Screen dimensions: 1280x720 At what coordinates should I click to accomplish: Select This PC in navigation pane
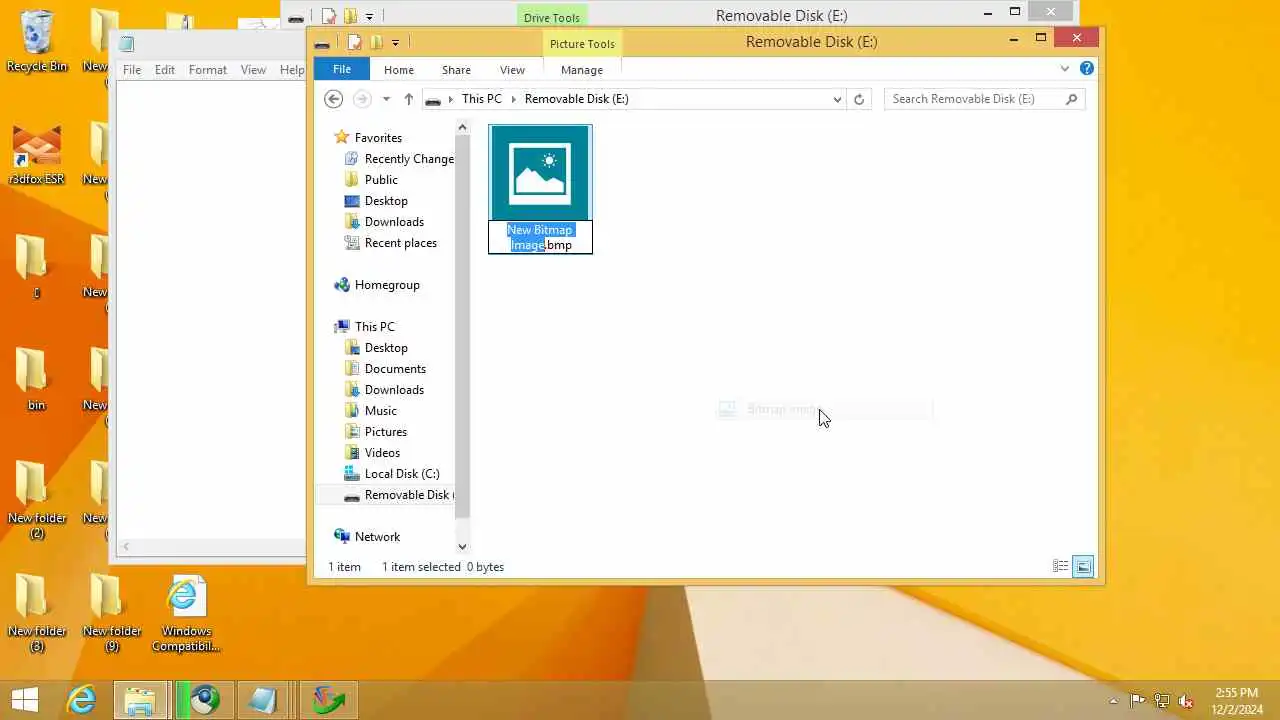click(x=375, y=327)
